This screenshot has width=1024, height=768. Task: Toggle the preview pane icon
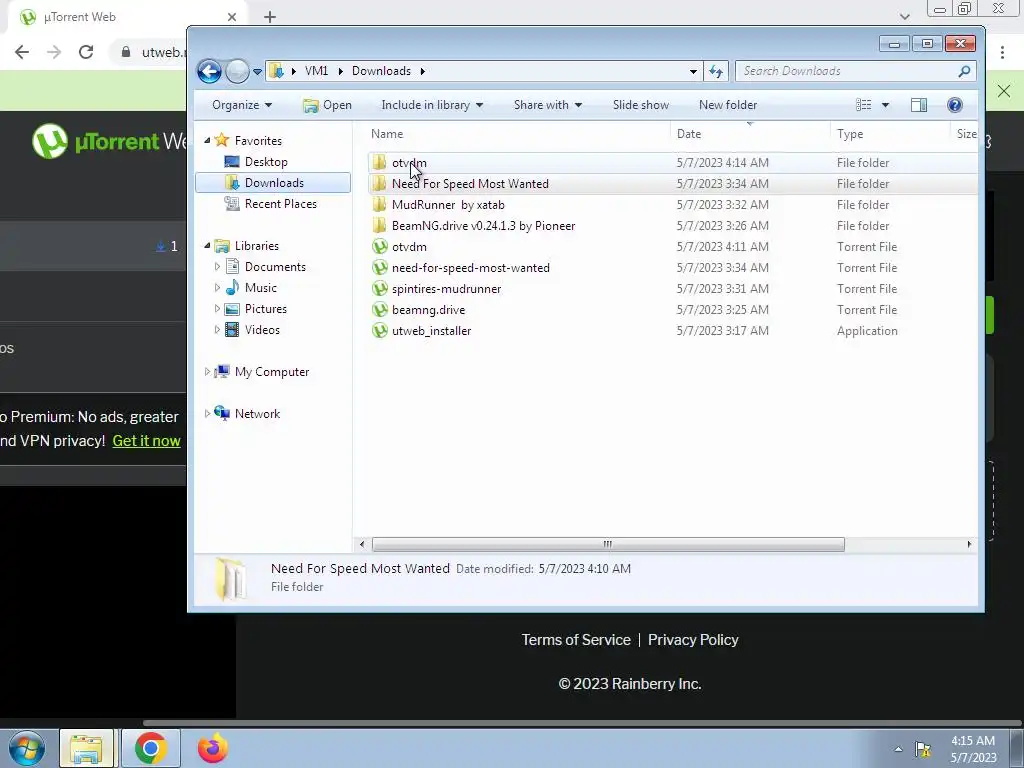point(919,105)
